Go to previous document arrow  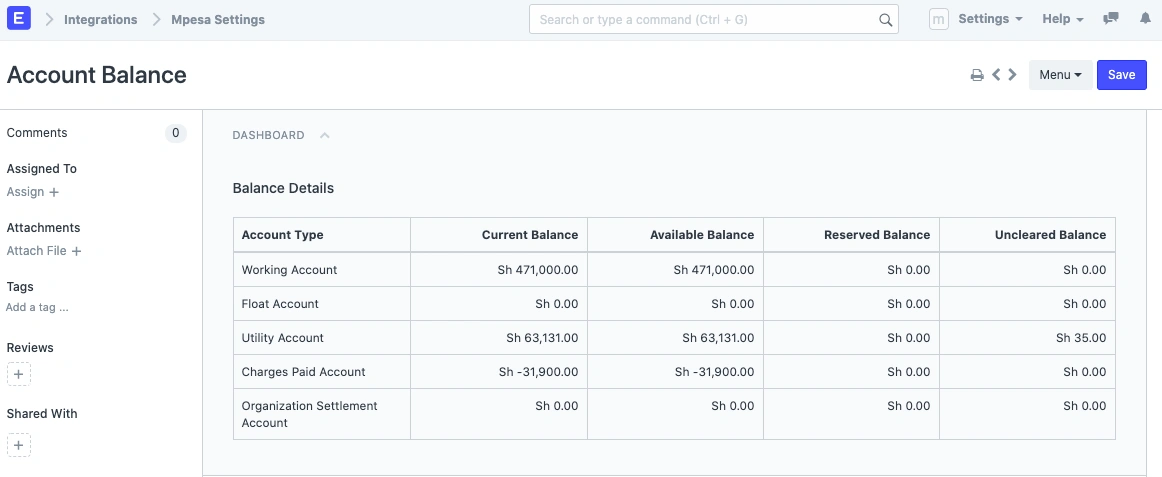996,75
